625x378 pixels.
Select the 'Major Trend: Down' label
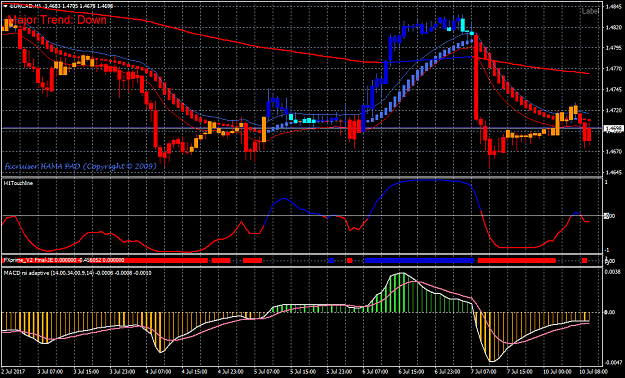[57, 20]
